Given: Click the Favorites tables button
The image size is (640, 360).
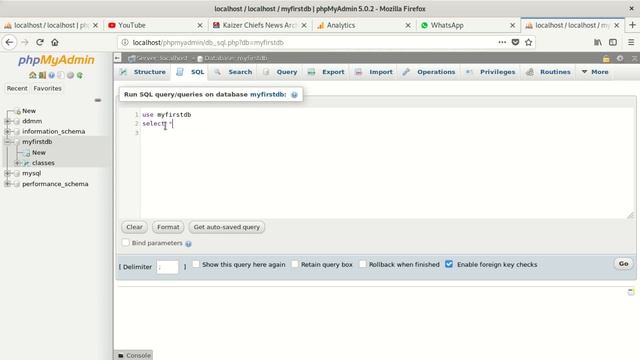Looking at the screenshot, I should point(47,88).
